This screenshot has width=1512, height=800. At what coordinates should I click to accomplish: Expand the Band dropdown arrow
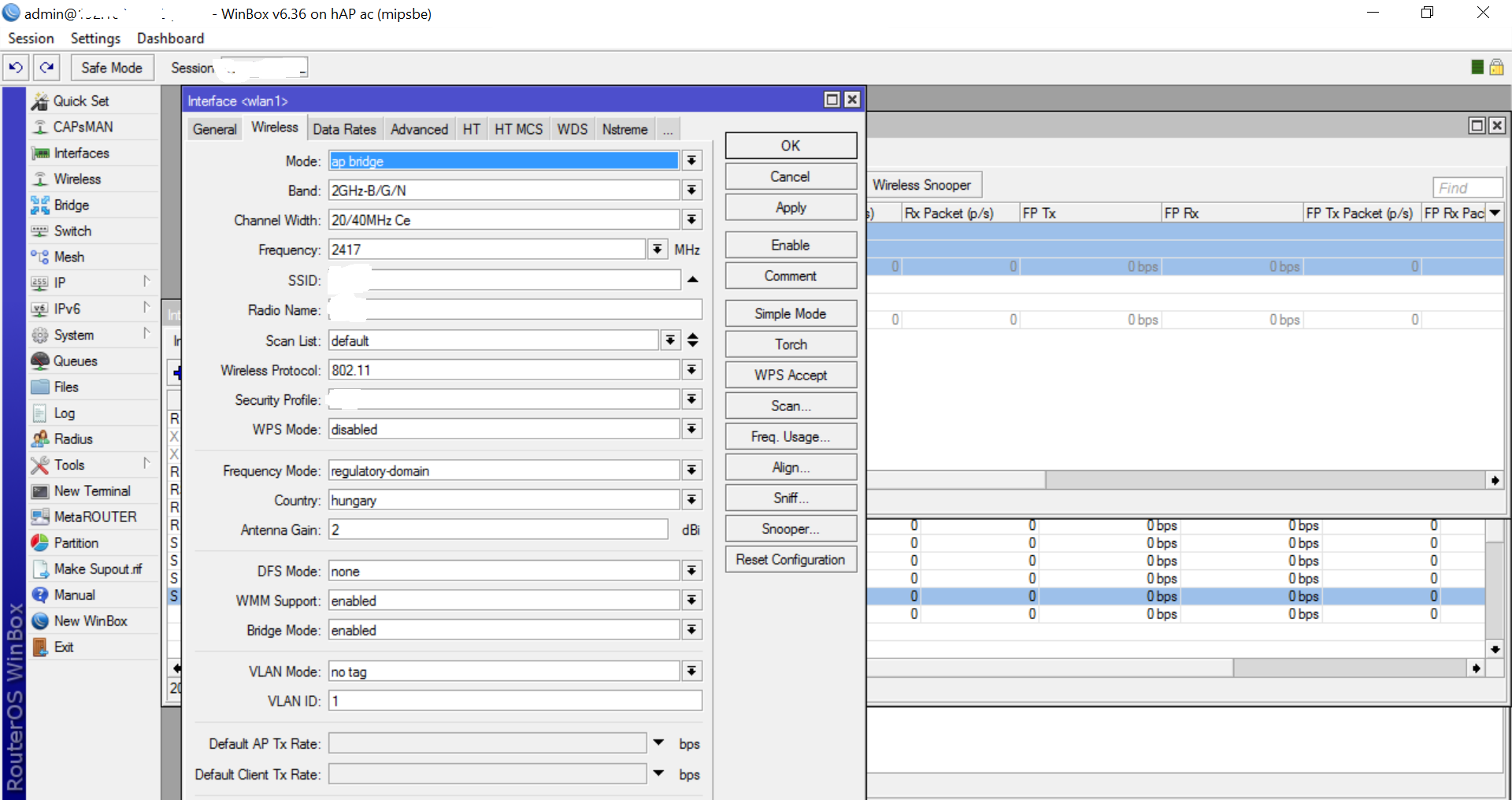pos(691,190)
